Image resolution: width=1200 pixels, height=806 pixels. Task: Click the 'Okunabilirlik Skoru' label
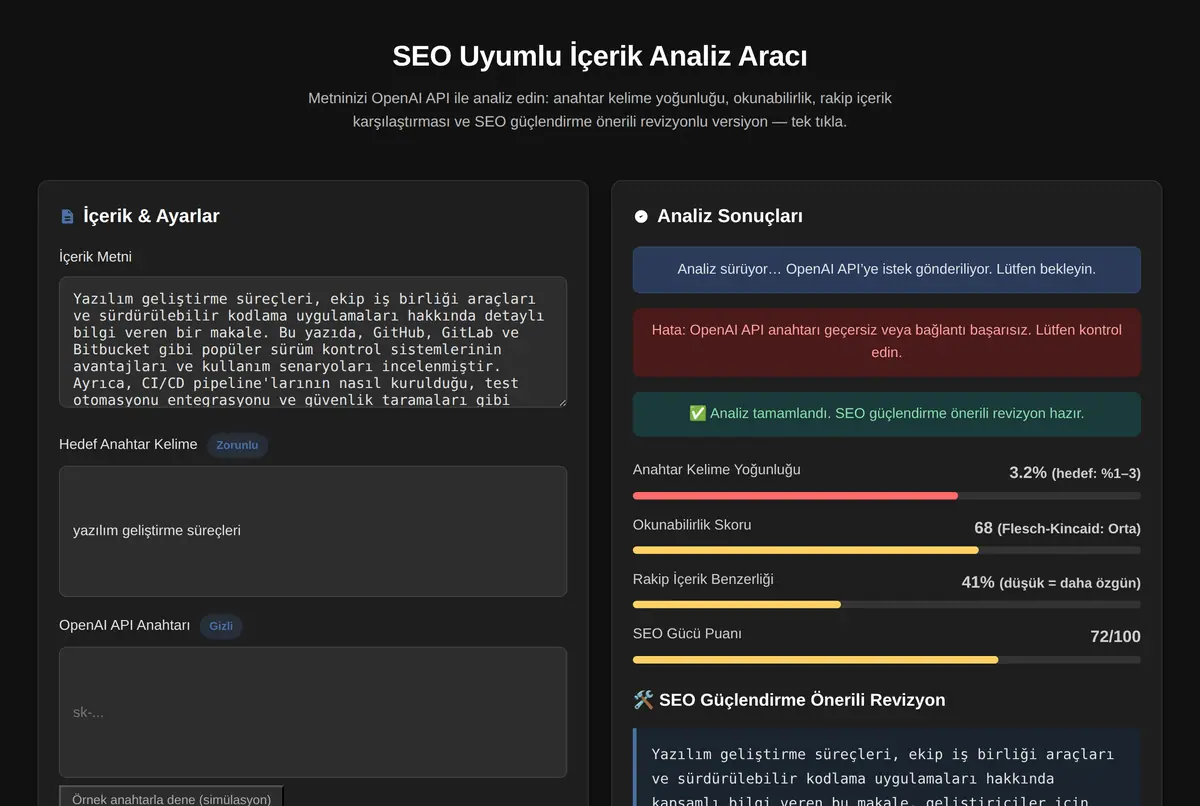click(692, 525)
